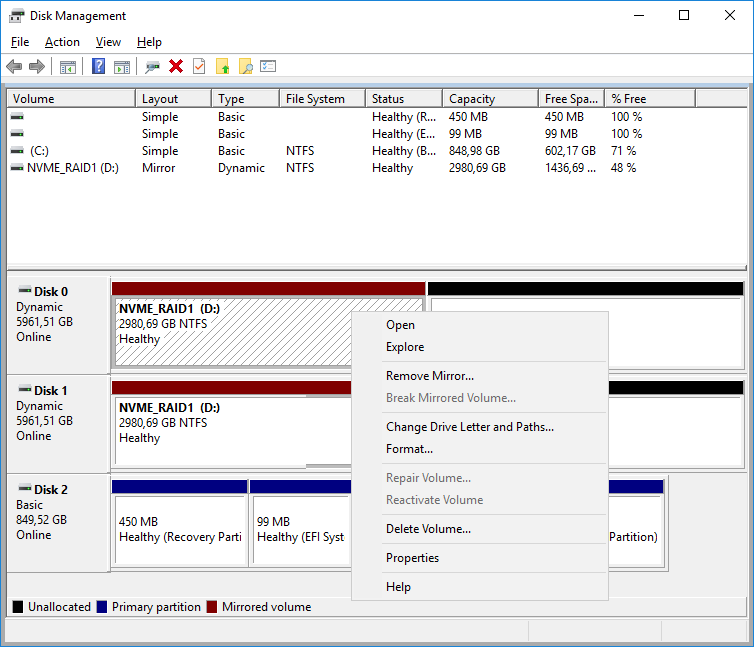Open the Action menu
Screen dimensions: 754x647
pyautogui.click(x=62, y=42)
